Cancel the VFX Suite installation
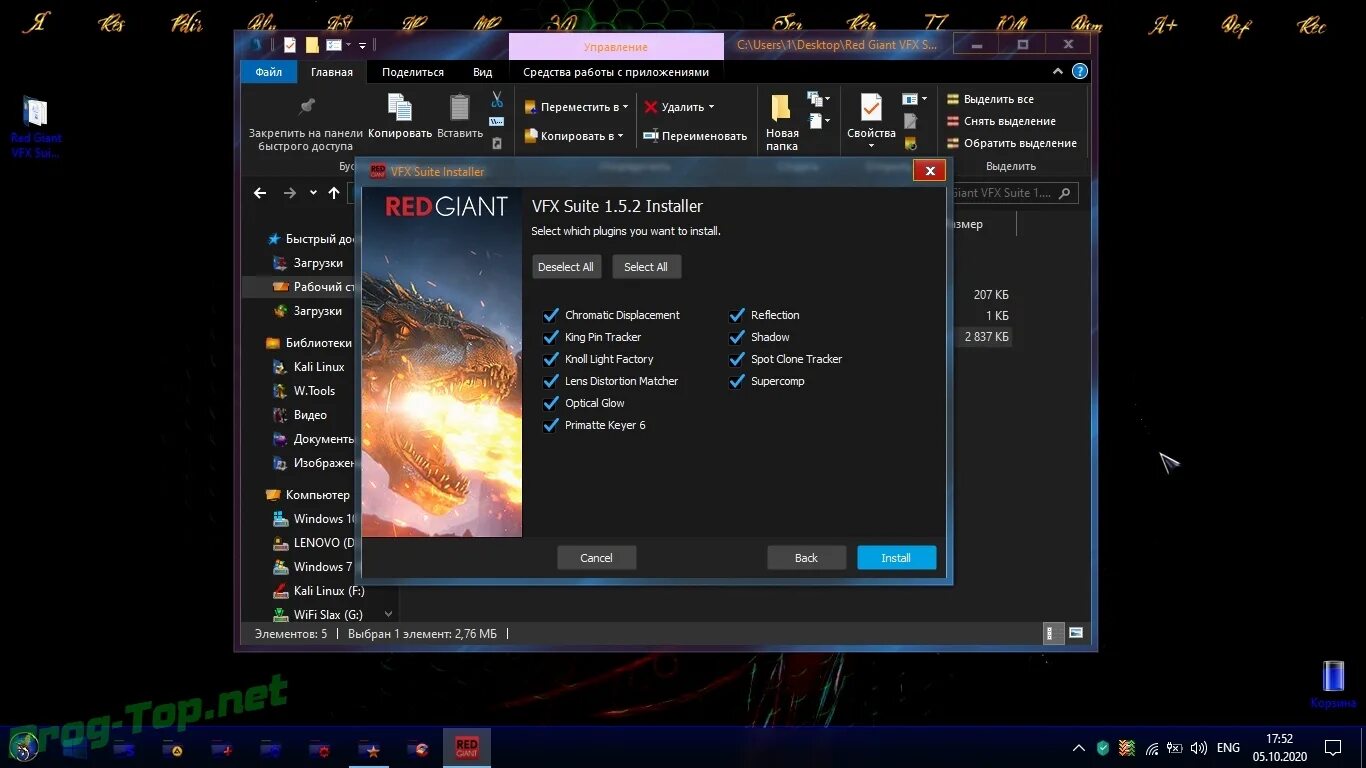Viewport: 1366px width, 768px height. (596, 558)
